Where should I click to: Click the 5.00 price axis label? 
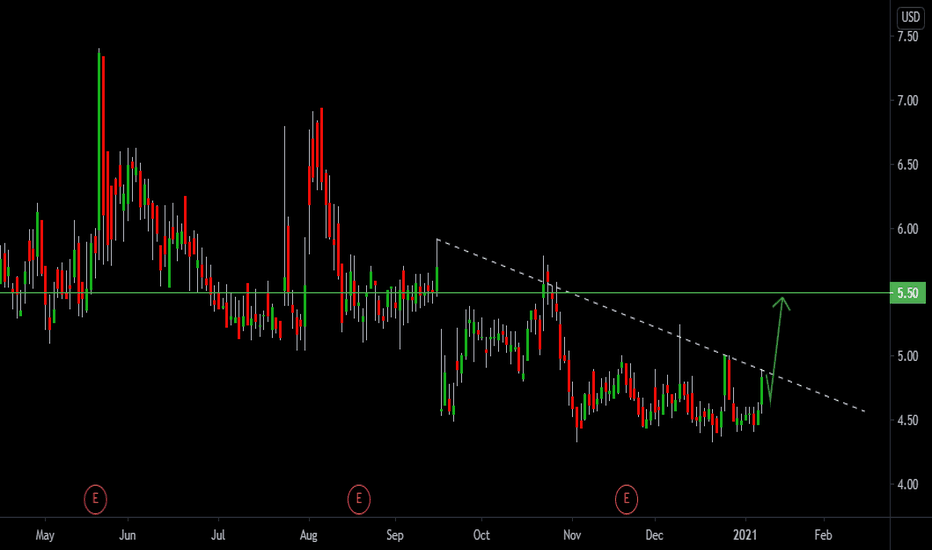(x=908, y=356)
